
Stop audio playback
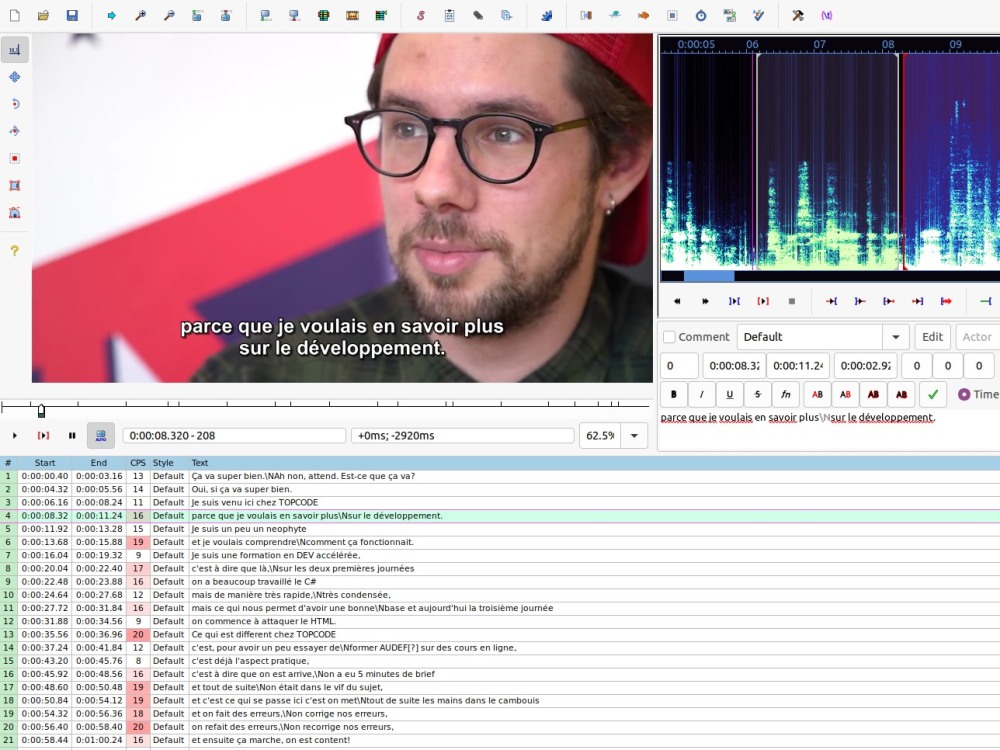(x=791, y=301)
